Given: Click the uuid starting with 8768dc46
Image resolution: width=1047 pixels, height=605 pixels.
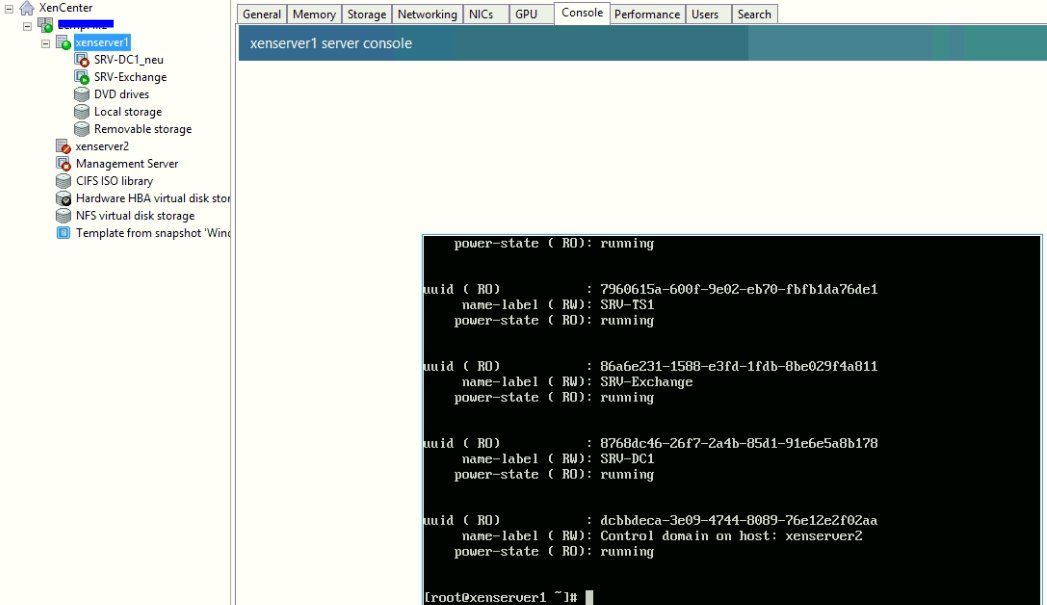Looking at the screenshot, I should tap(739, 443).
